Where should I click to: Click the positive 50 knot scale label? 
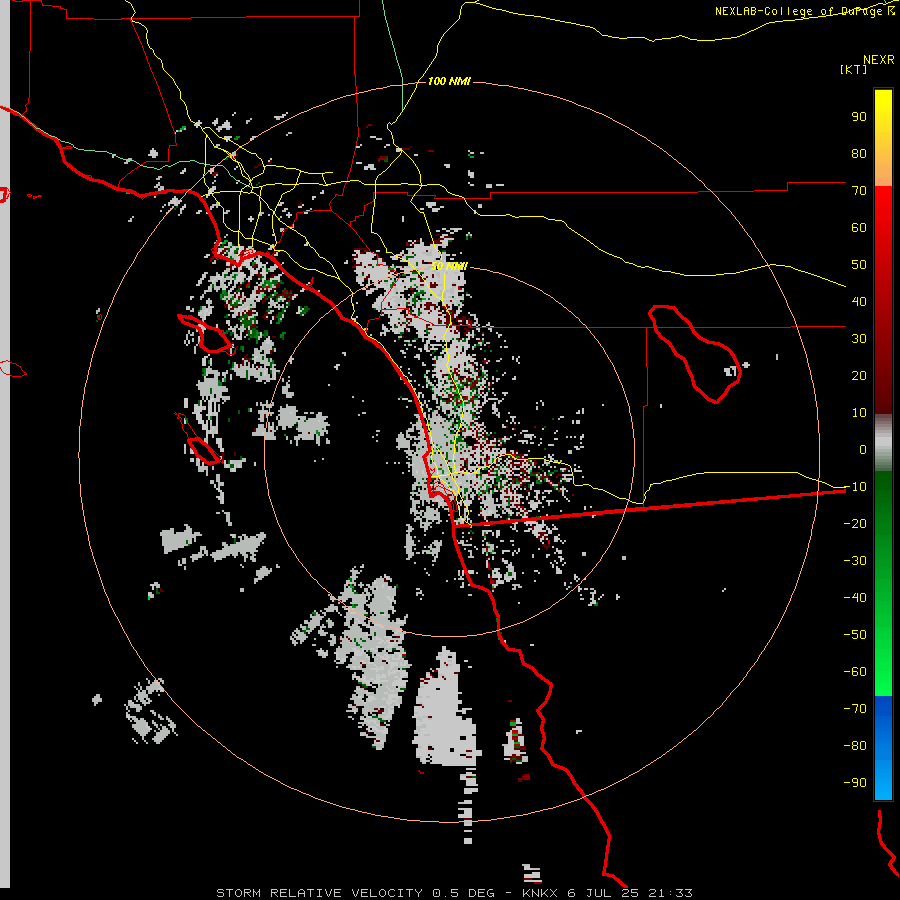[x=859, y=265]
